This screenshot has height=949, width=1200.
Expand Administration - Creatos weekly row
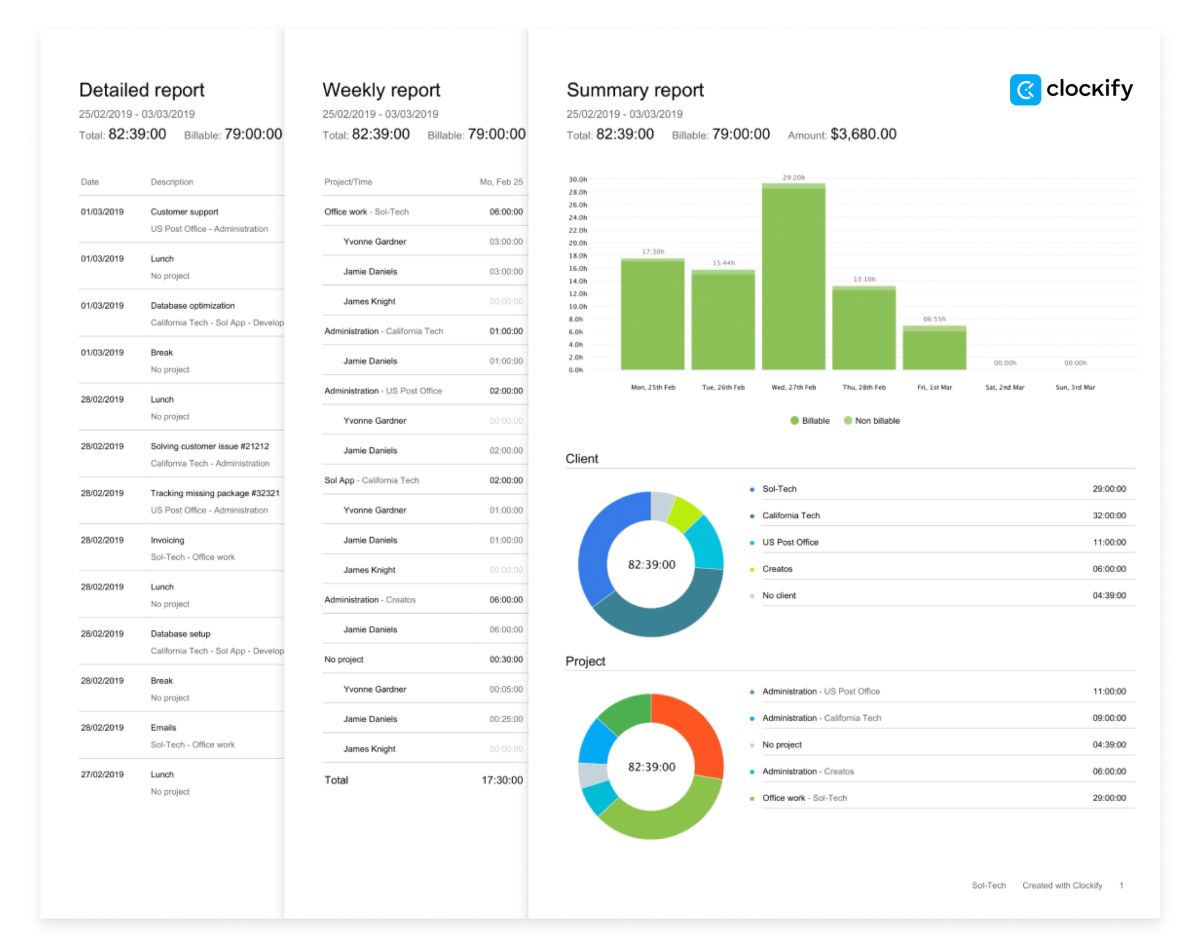click(x=369, y=600)
